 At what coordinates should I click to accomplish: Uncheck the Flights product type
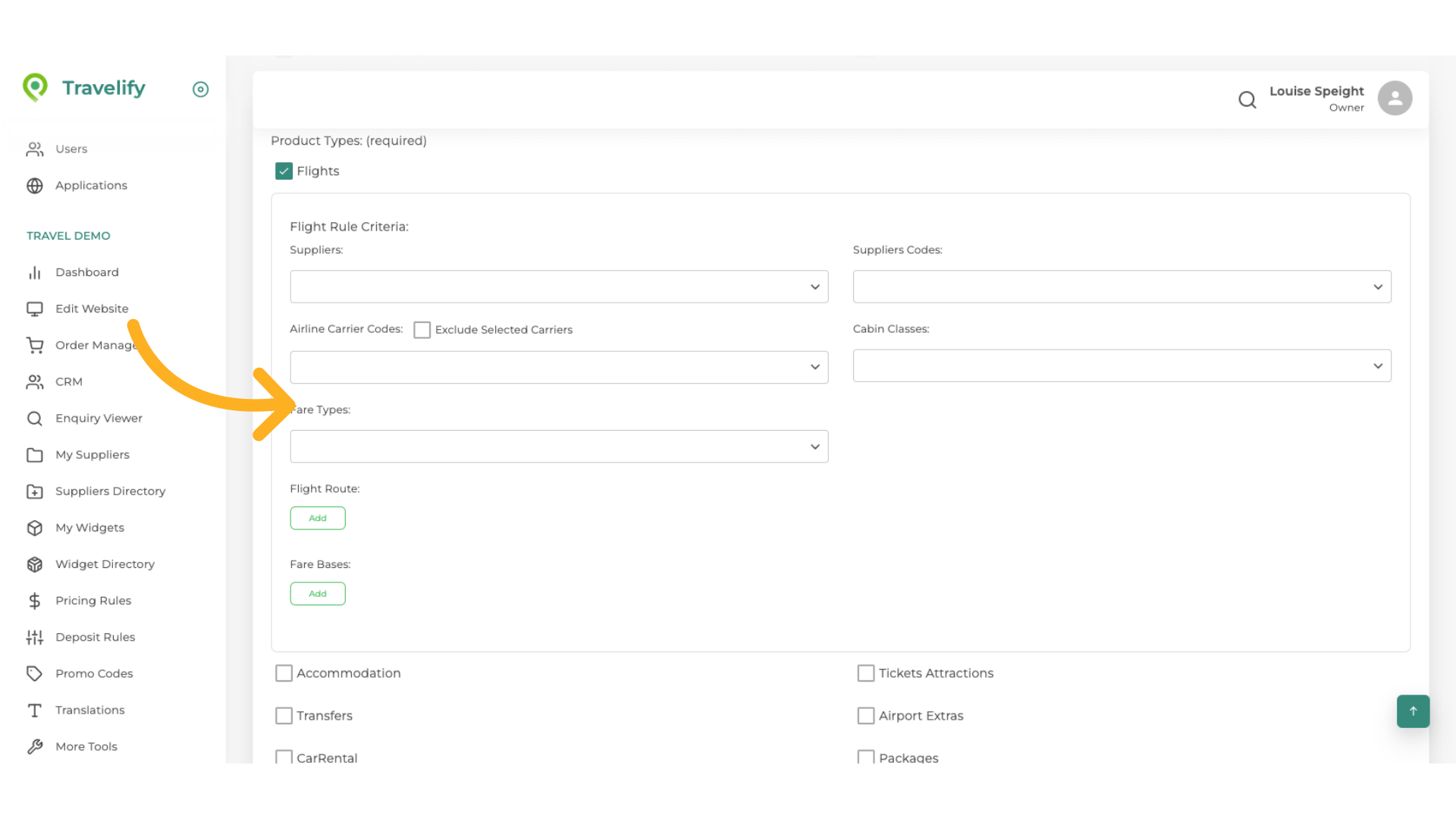tap(284, 171)
